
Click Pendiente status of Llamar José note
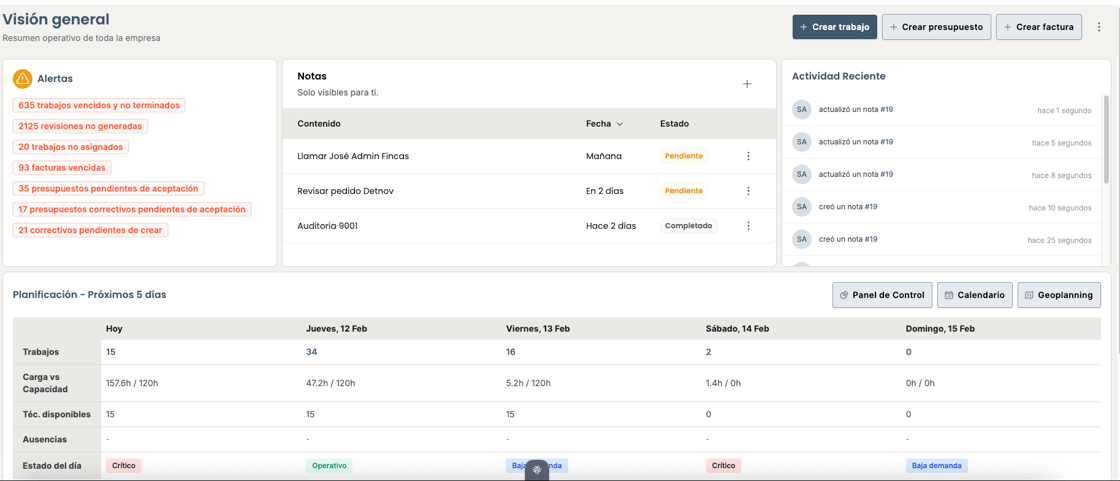(x=683, y=156)
